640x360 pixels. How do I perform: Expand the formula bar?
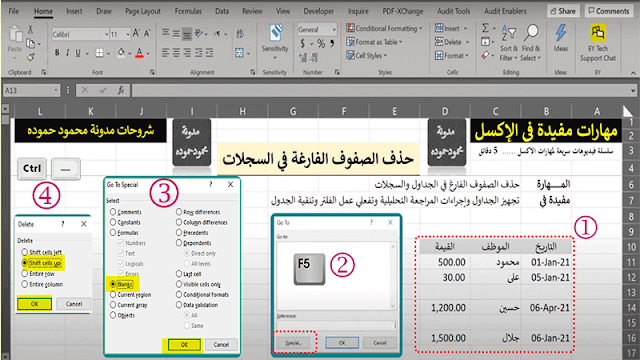tap(633, 90)
